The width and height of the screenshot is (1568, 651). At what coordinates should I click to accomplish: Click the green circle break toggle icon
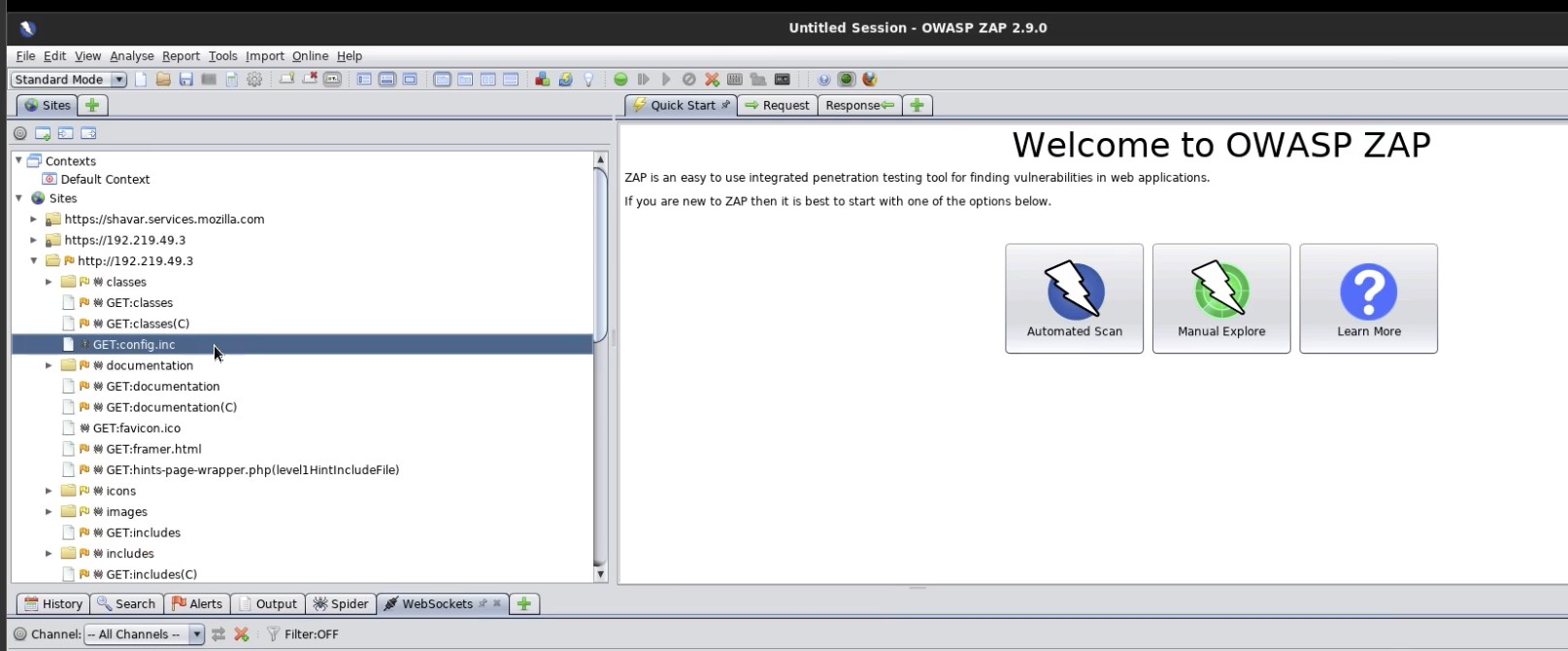tap(620, 80)
